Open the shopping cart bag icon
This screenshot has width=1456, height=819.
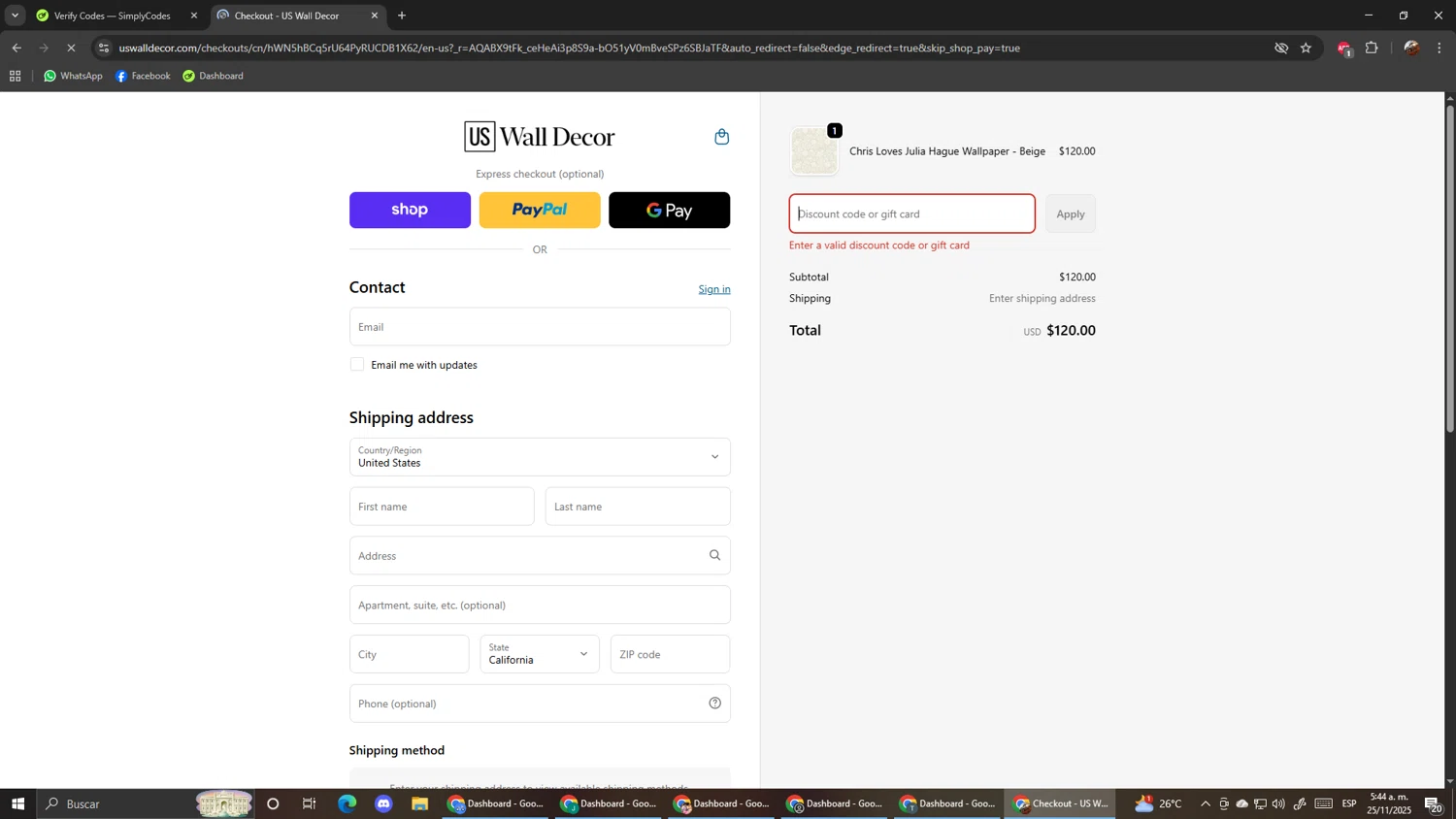pyautogui.click(x=721, y=137)
